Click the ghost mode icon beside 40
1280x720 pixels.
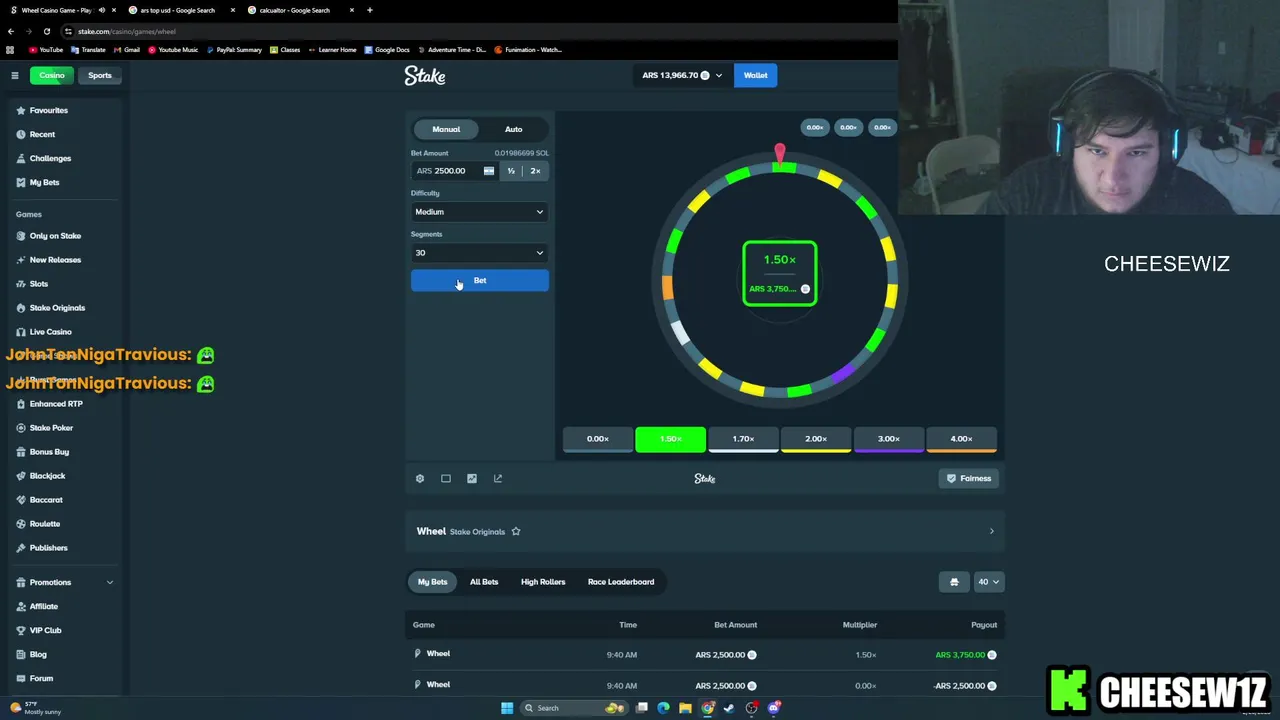954,582
